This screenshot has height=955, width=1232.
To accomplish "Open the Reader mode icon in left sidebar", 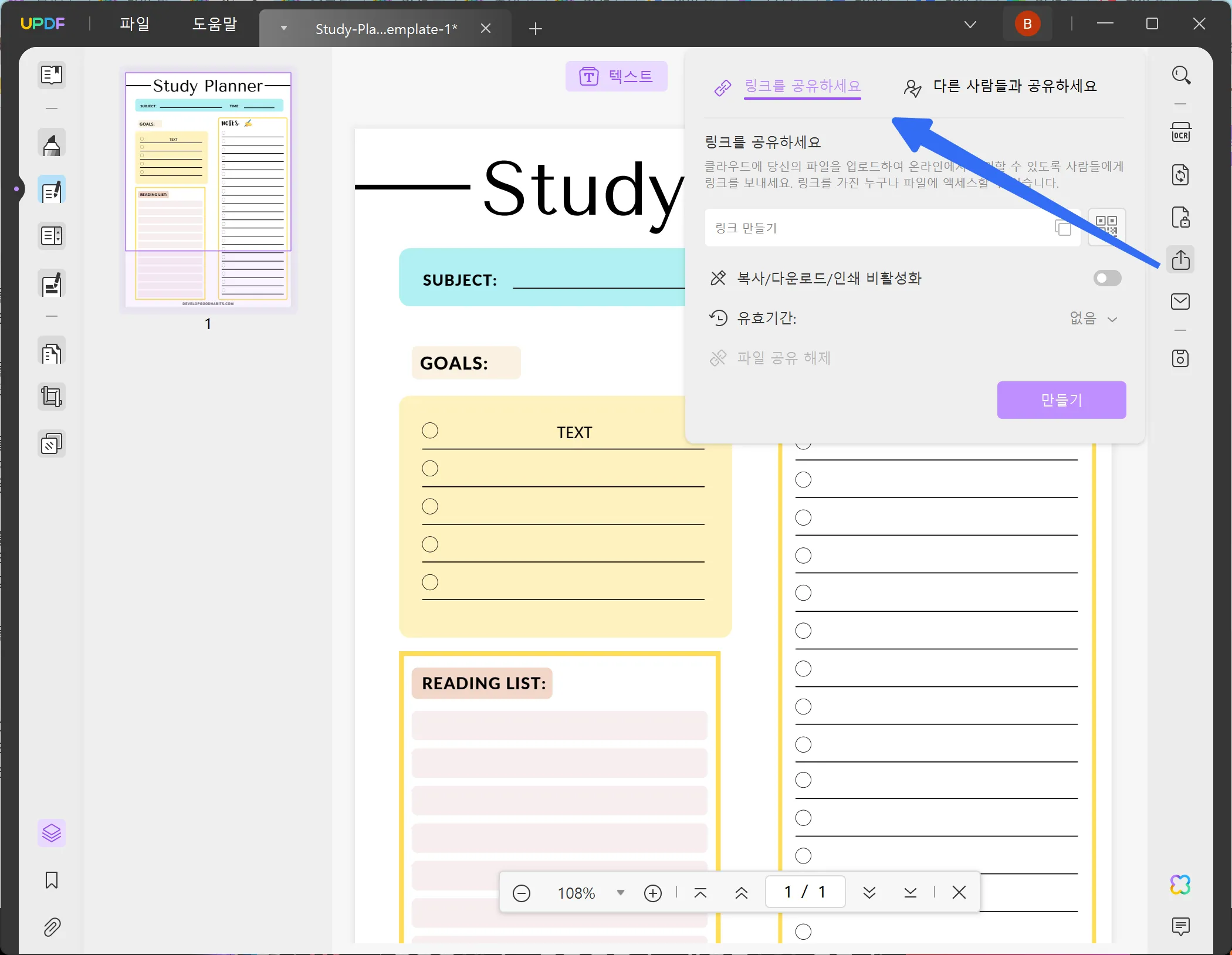I will pos(52,75).
